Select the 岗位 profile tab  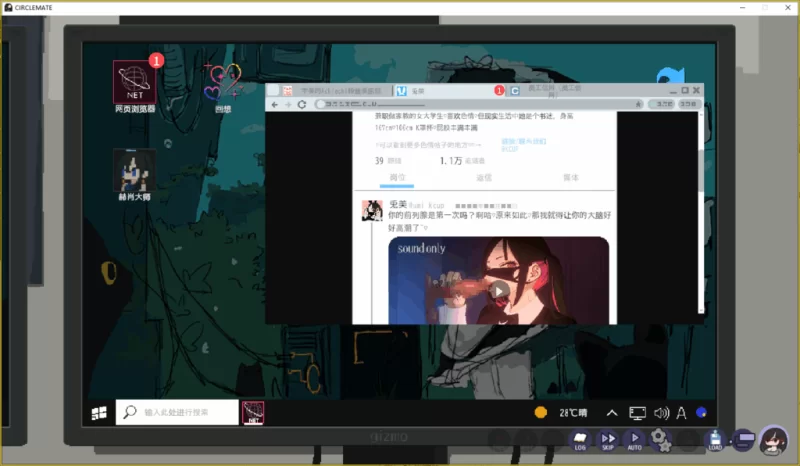click(397, 178)
